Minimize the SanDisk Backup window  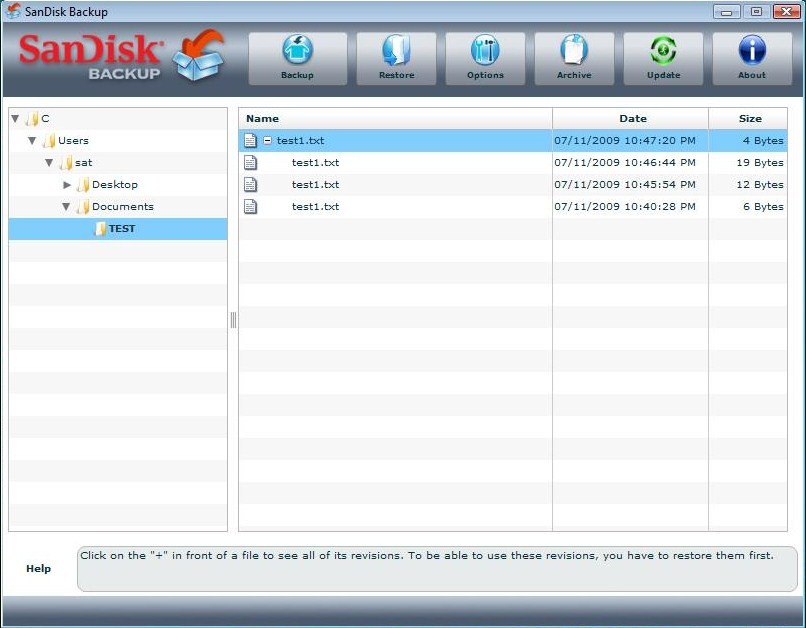click(x=726, y=11)
